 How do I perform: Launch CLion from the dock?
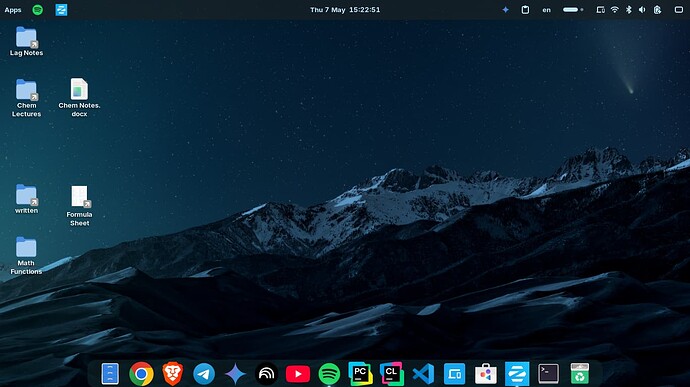(392, 374)
